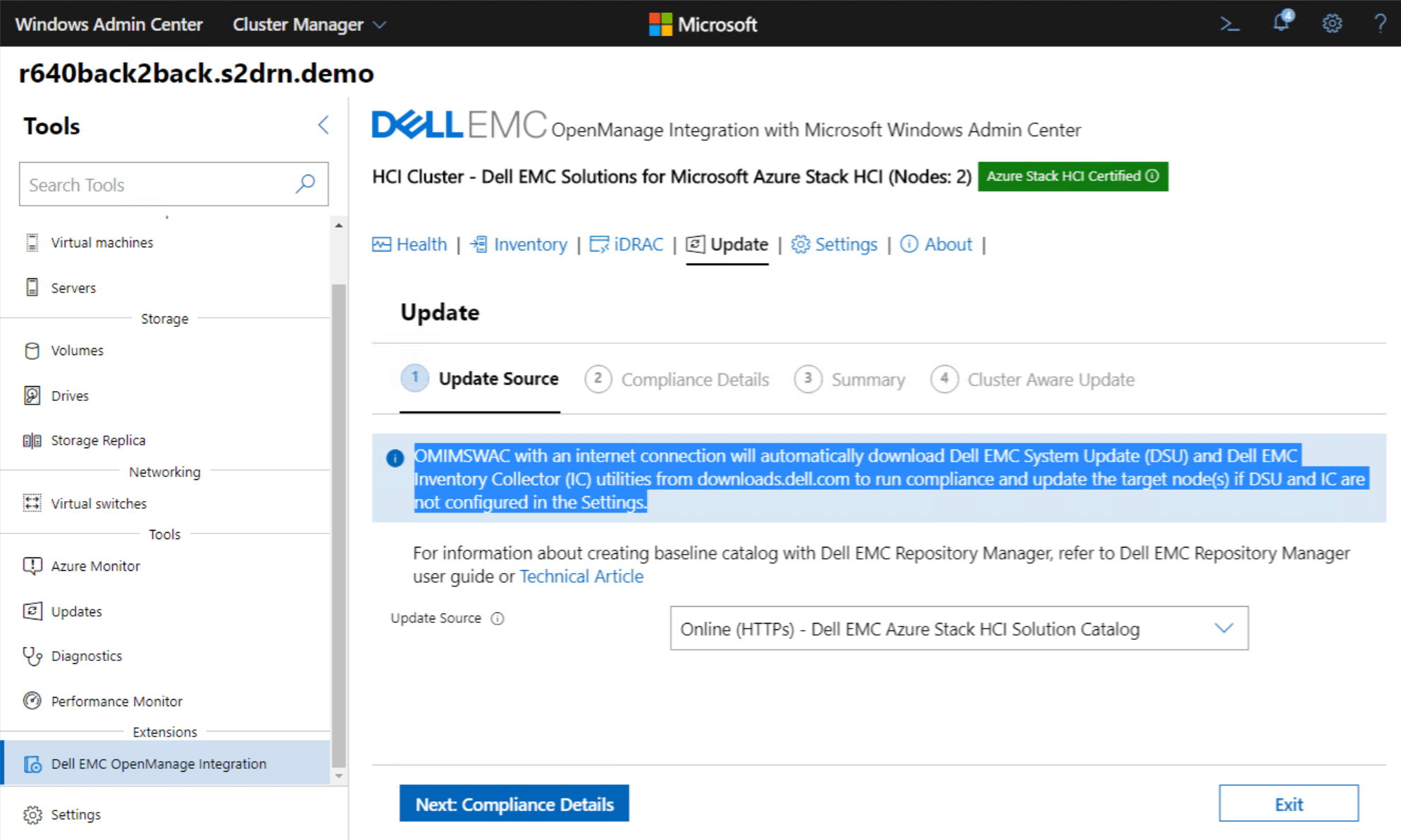Click the search magnifier icon
The image size is (1401, 840).
305,184
